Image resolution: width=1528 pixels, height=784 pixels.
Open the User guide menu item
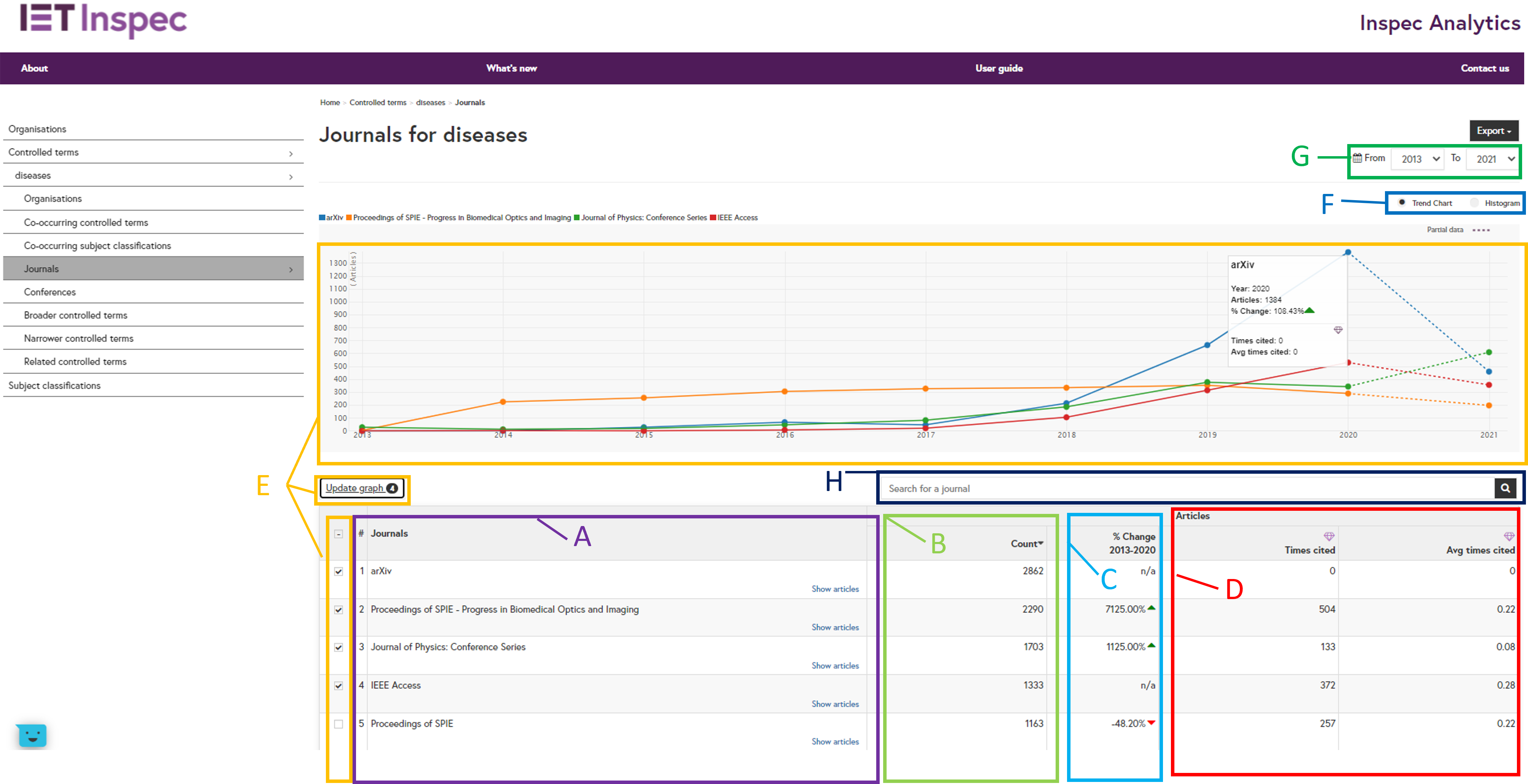[999, 68]
